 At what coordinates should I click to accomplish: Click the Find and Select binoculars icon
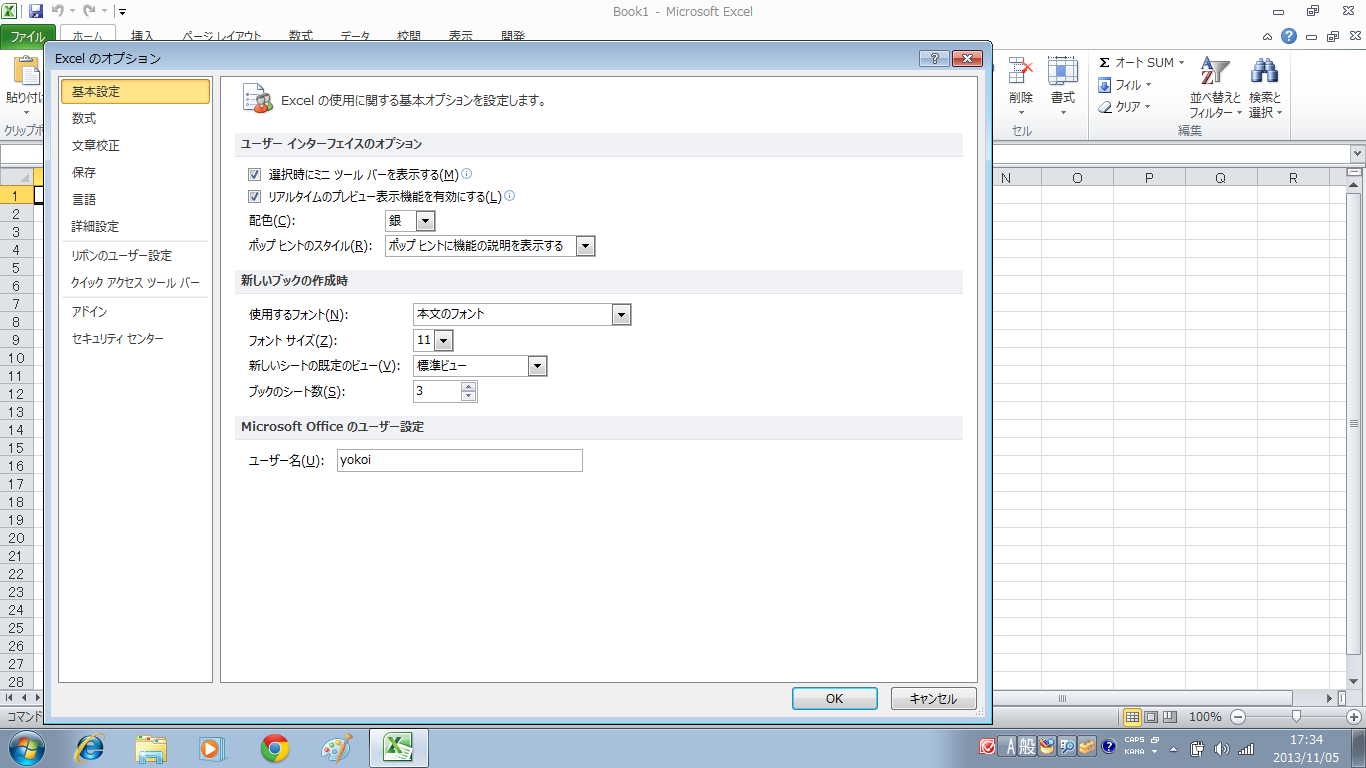1264,72
